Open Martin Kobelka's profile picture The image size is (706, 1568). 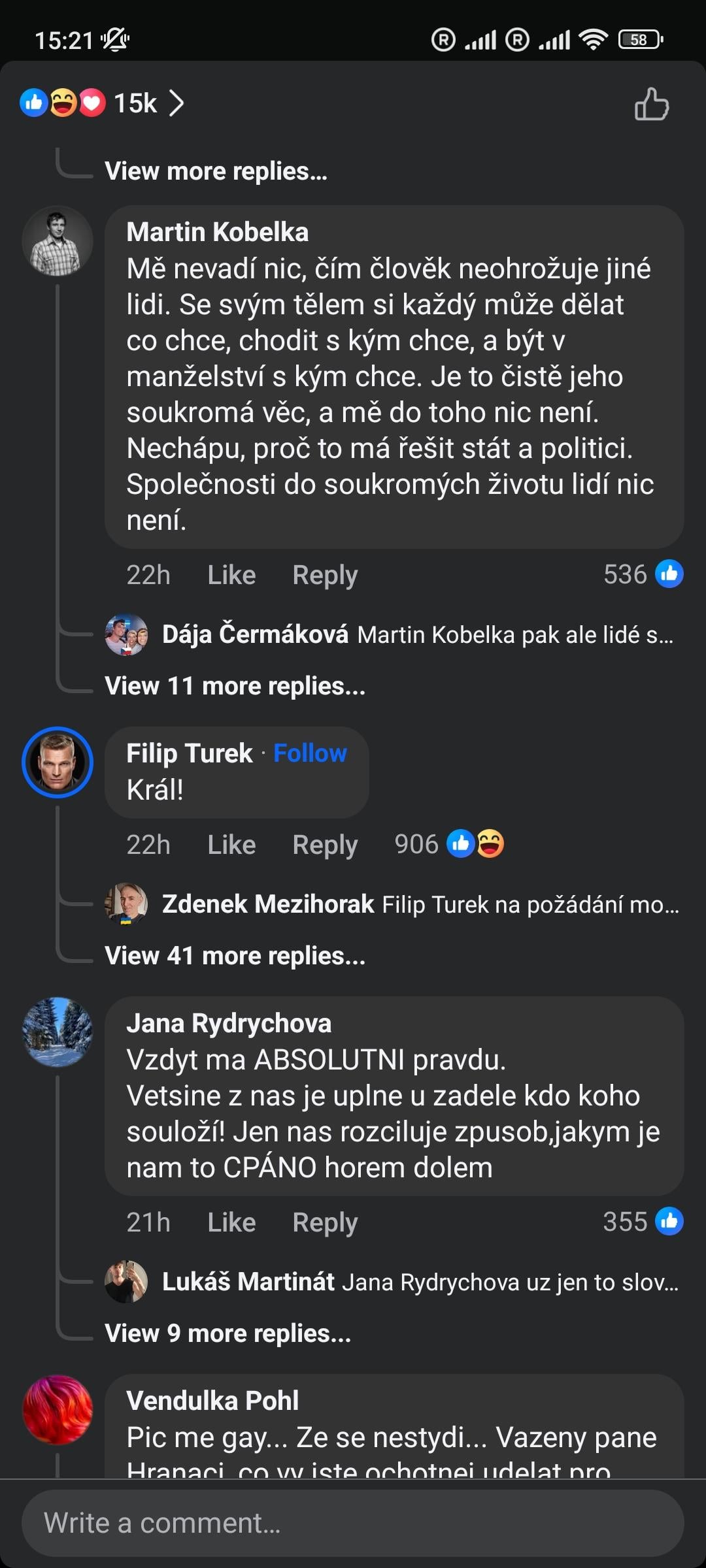coord(58,241)
